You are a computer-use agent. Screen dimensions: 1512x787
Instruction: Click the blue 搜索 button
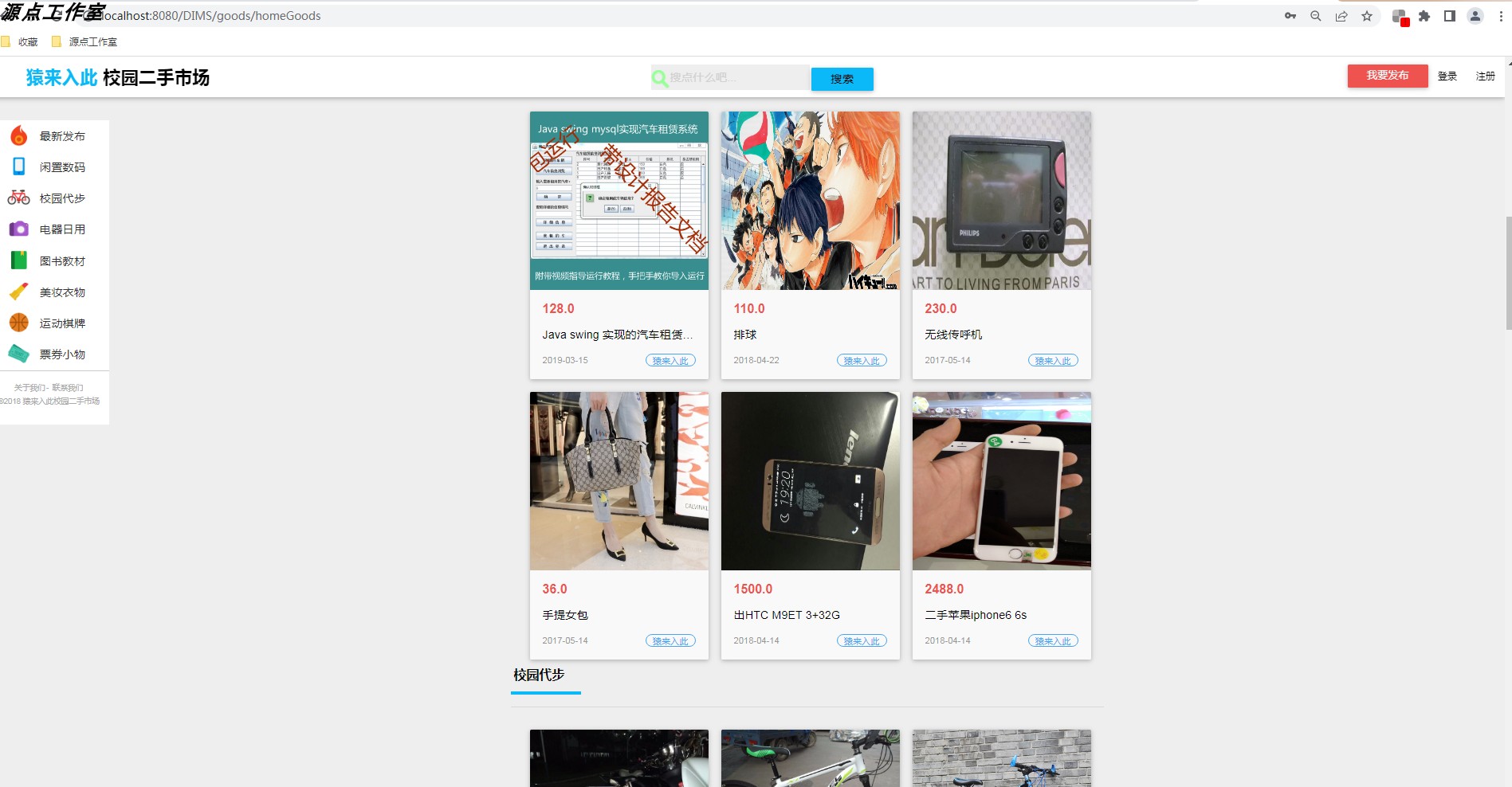pyautogui.click(x=842, y=79)
